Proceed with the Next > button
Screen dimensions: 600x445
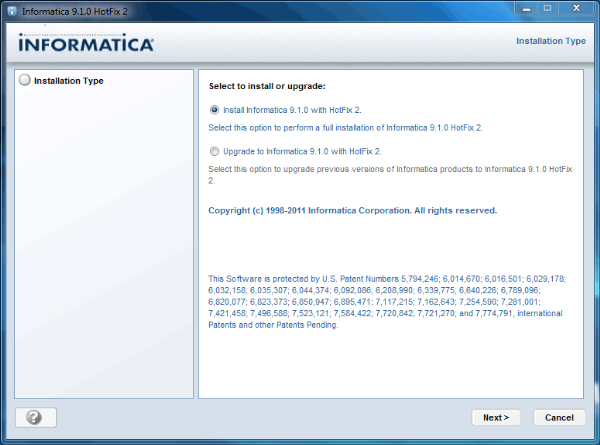(496, 417)
